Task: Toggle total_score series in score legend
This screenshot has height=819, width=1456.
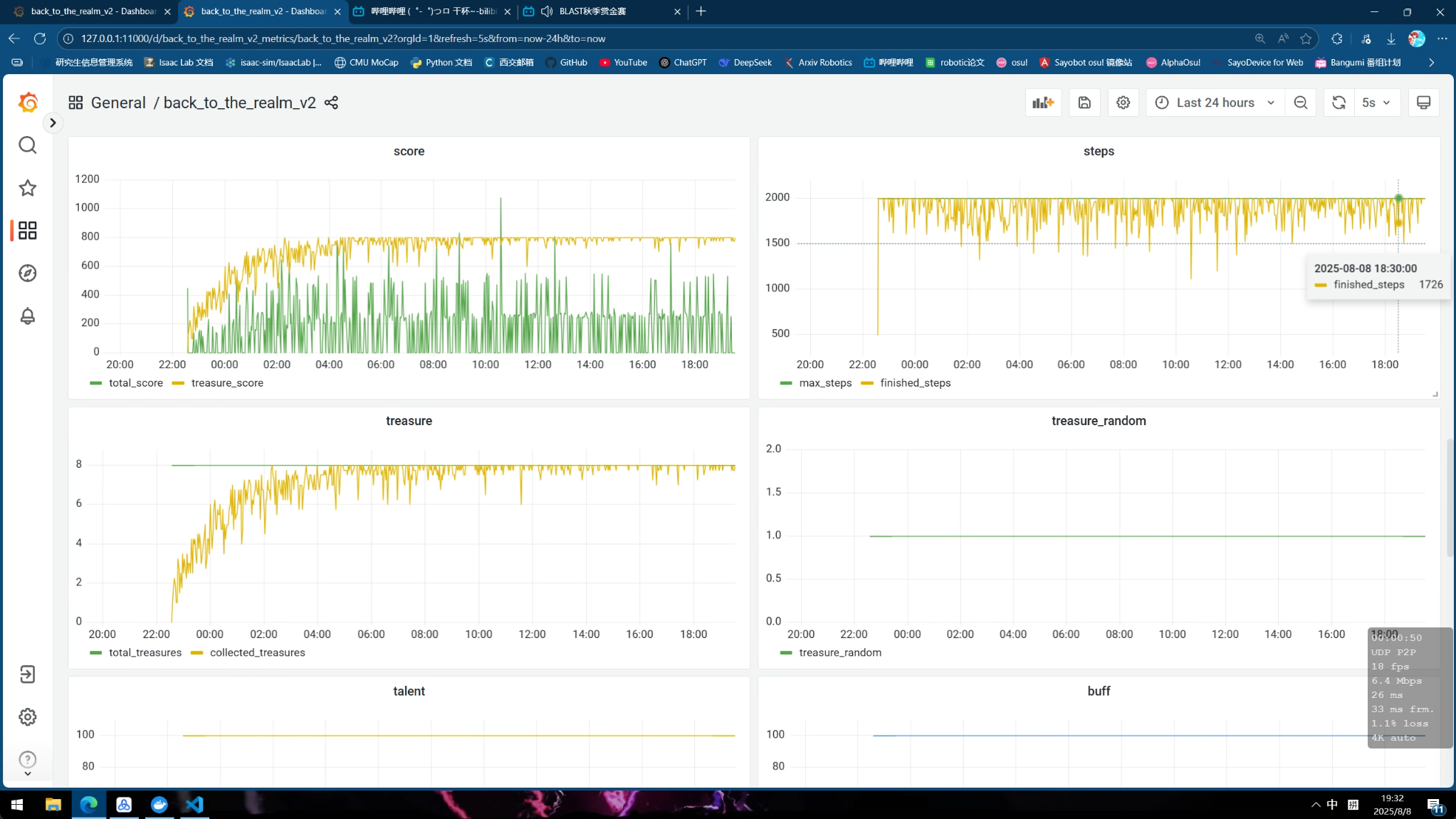Action: click(x=135, y=383)
